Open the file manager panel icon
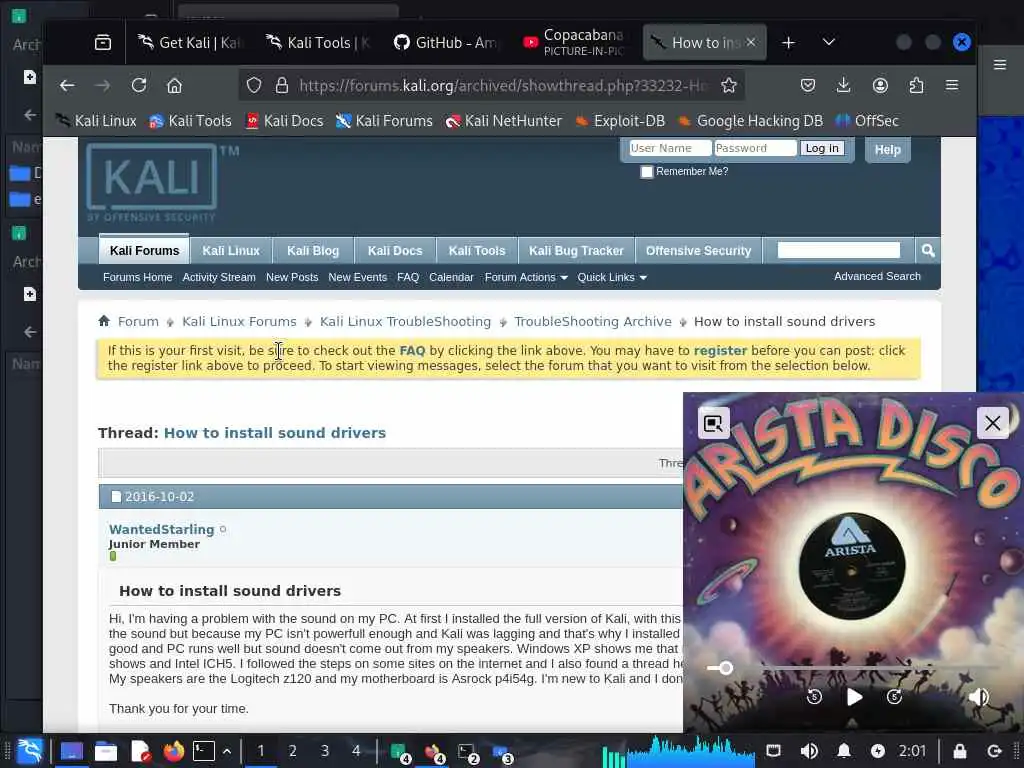 105,751
